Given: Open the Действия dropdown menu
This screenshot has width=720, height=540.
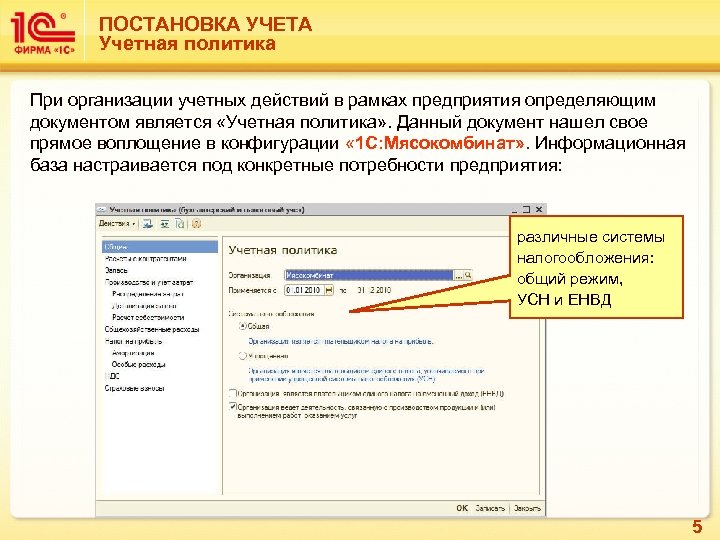Looking at the screenshot, I should point(117,224).
